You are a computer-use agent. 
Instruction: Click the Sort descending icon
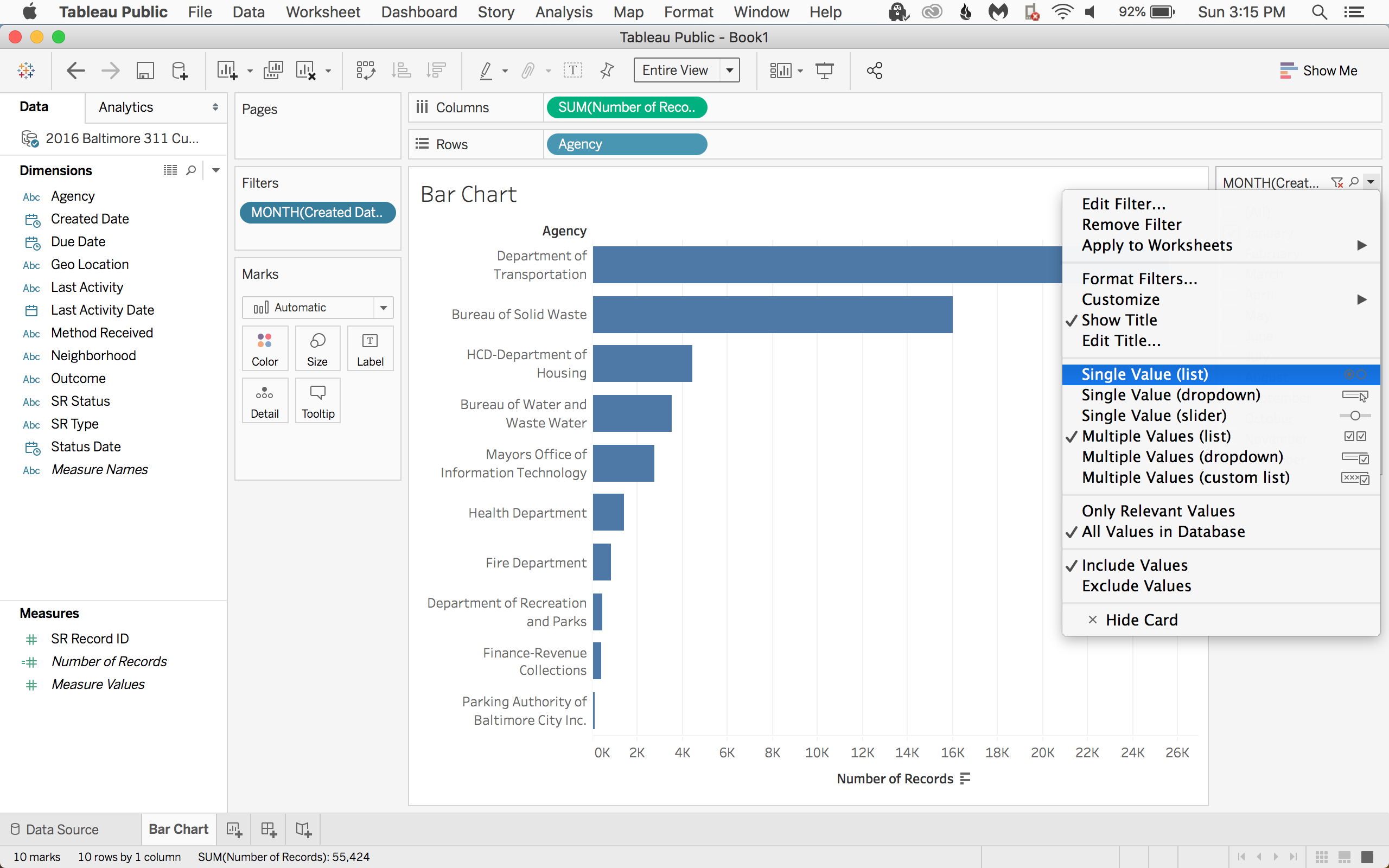point(436,71)
